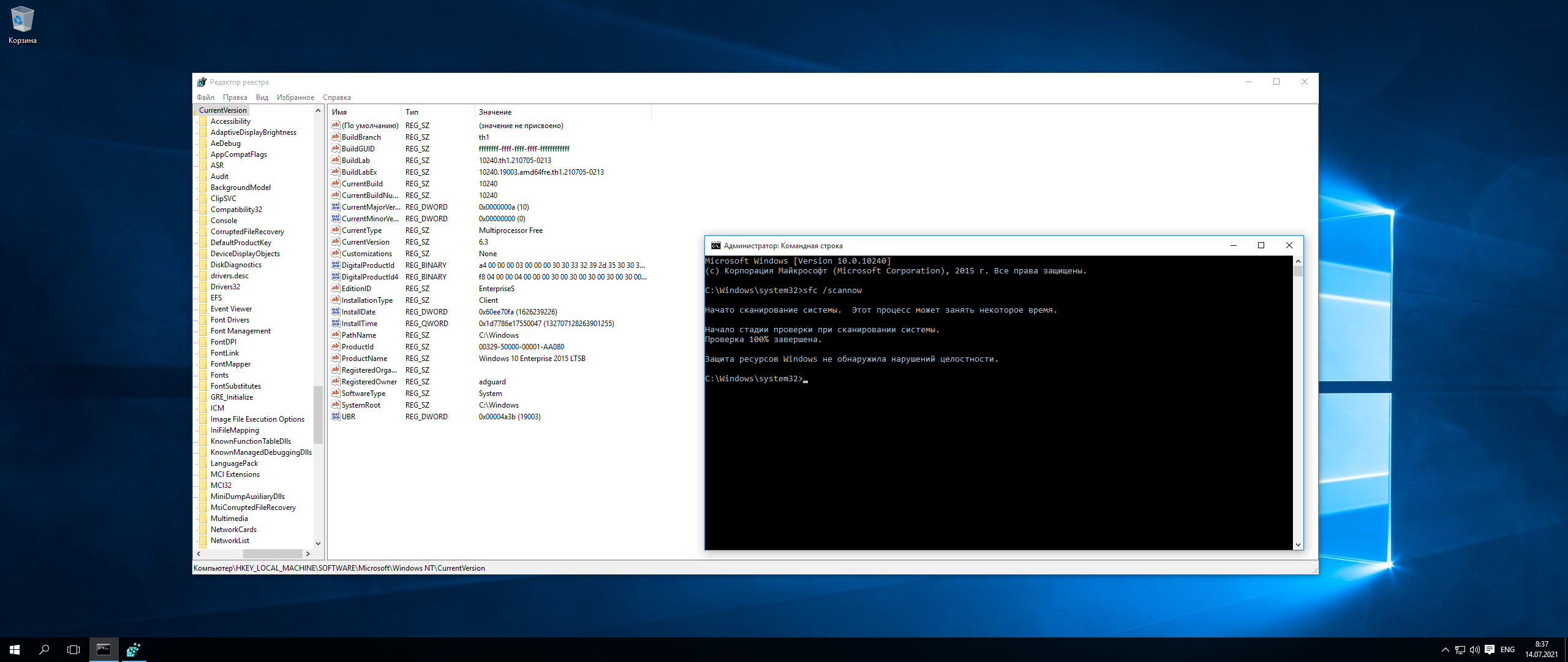Select the ProductName string icon

pos(336,358)
